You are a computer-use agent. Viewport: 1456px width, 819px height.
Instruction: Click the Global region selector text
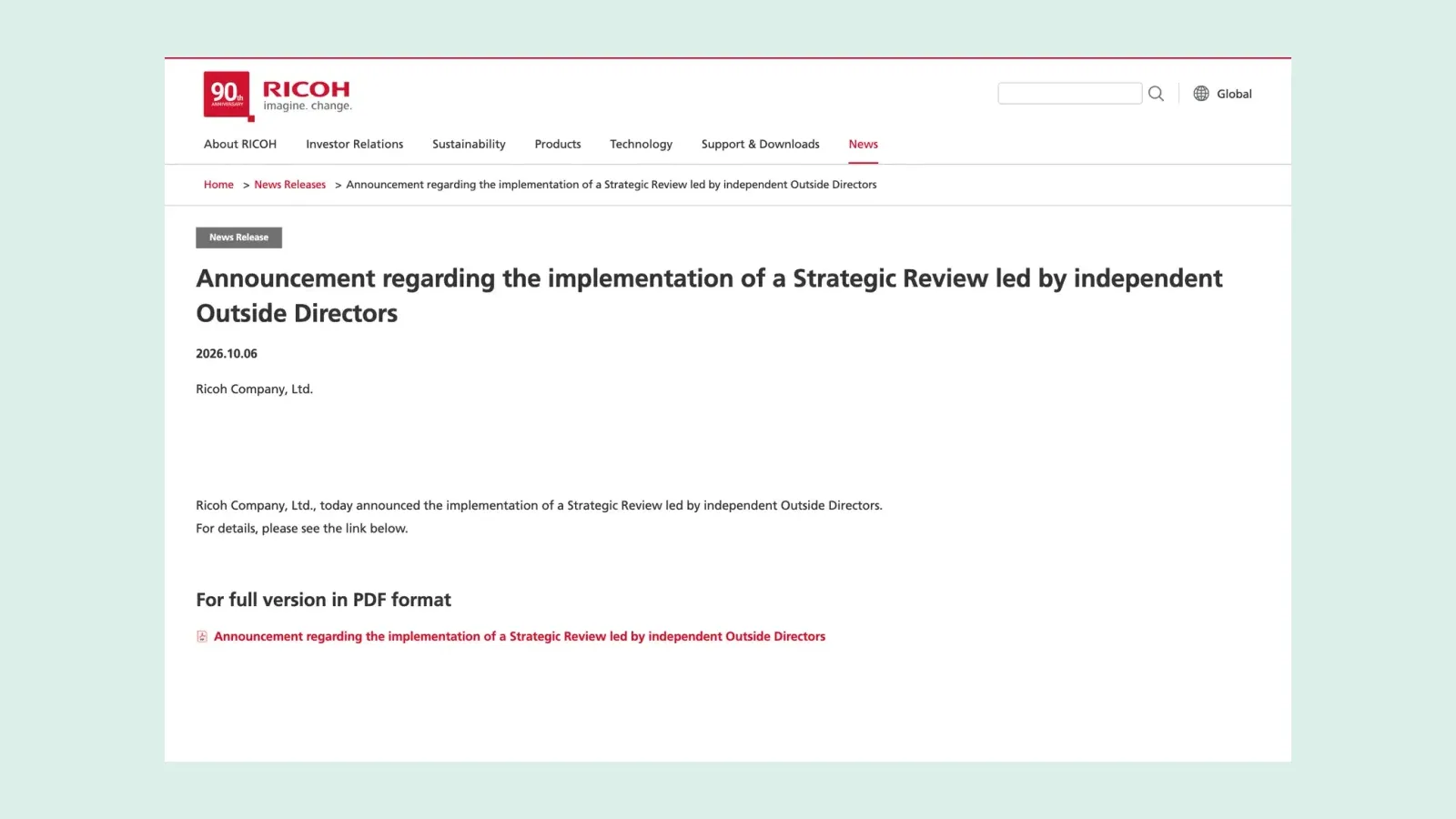click(1234, 94)
